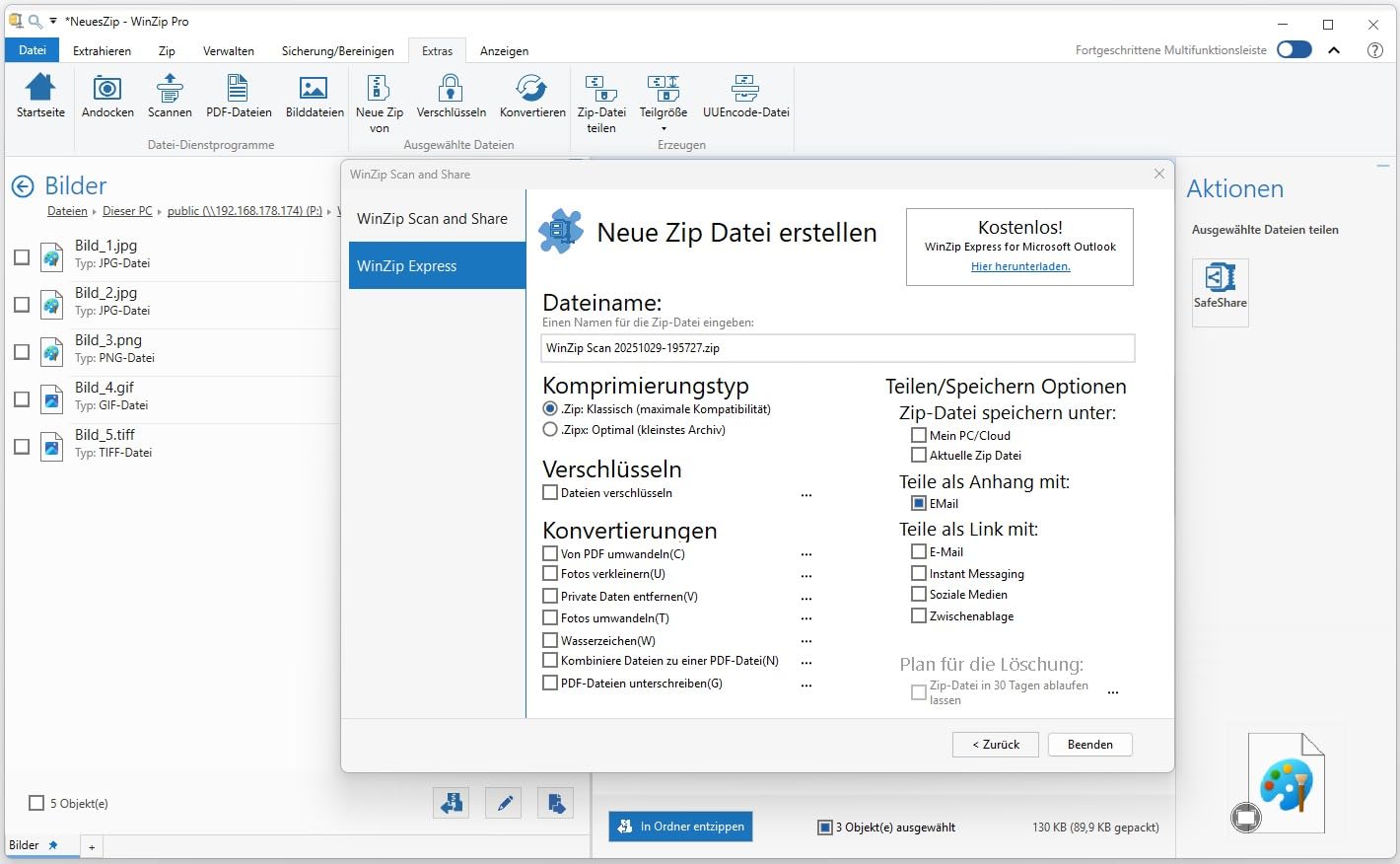Enable Wasserzeichen(W) checkbox
The height and width of the screenshot is (864, 1400).
pos(550,640)
